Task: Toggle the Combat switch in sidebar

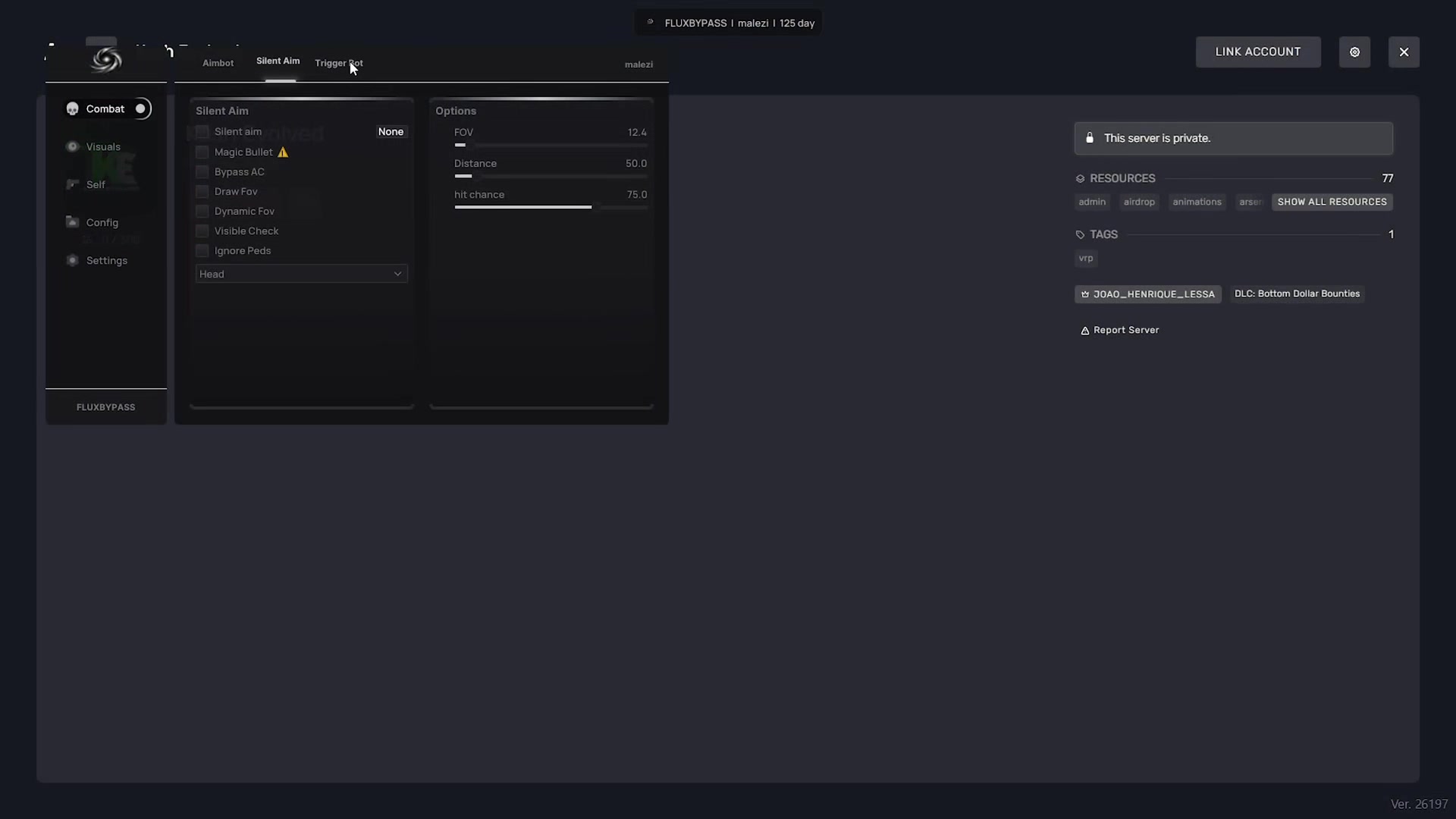Action: (x=141, y=109)
